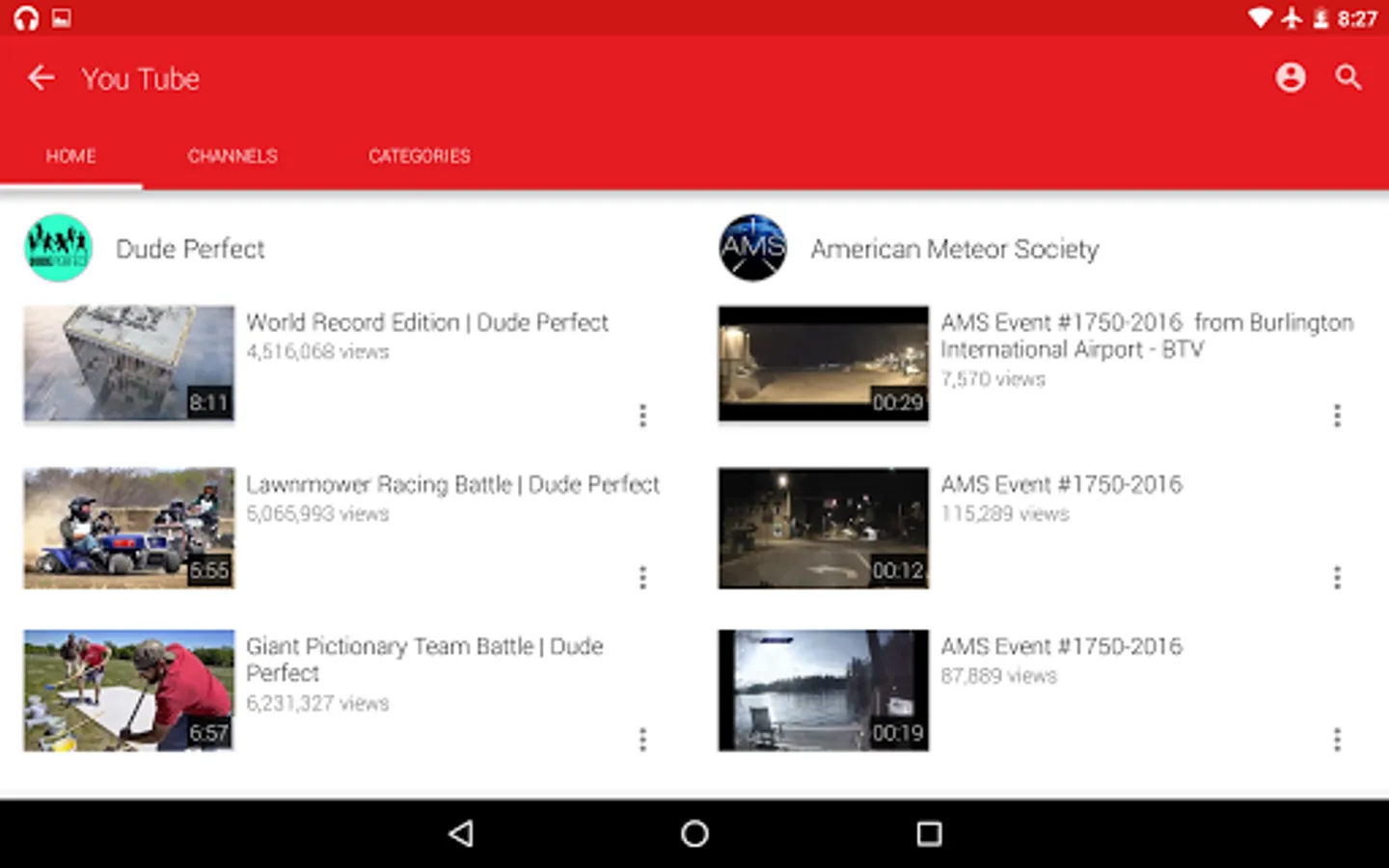Open the American Meteor Society channel name
The height and width of the screenshot is (868, 1389).
pos(954,249)
